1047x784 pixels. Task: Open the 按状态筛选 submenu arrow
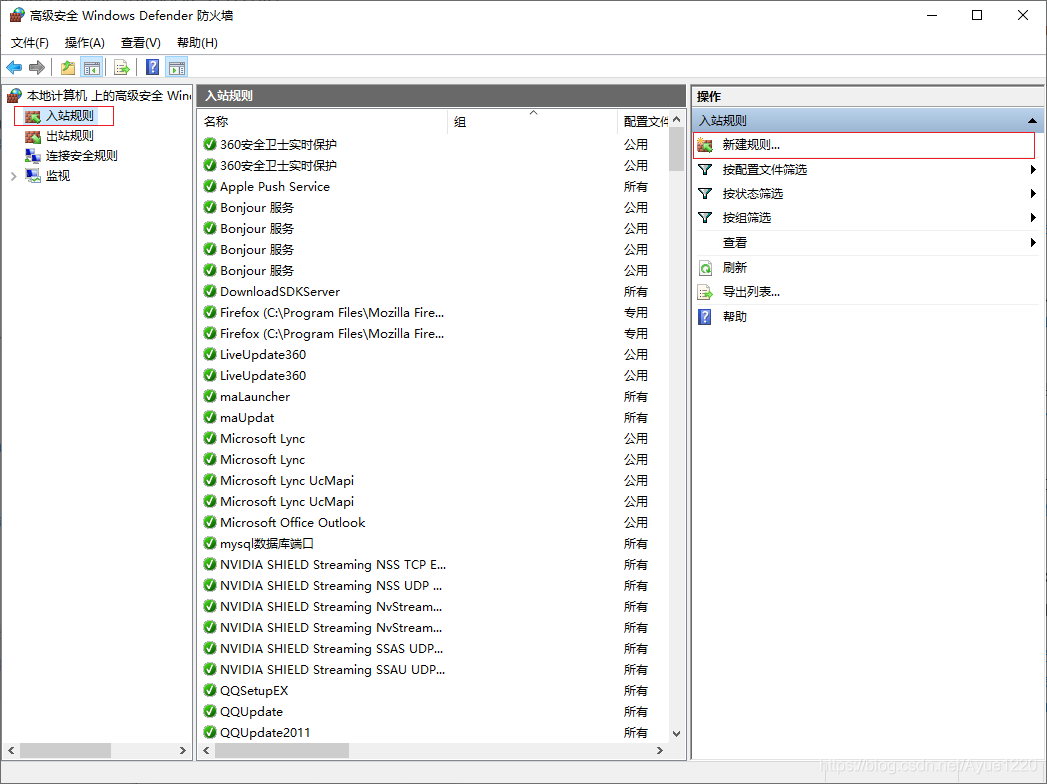[1033, 194]
